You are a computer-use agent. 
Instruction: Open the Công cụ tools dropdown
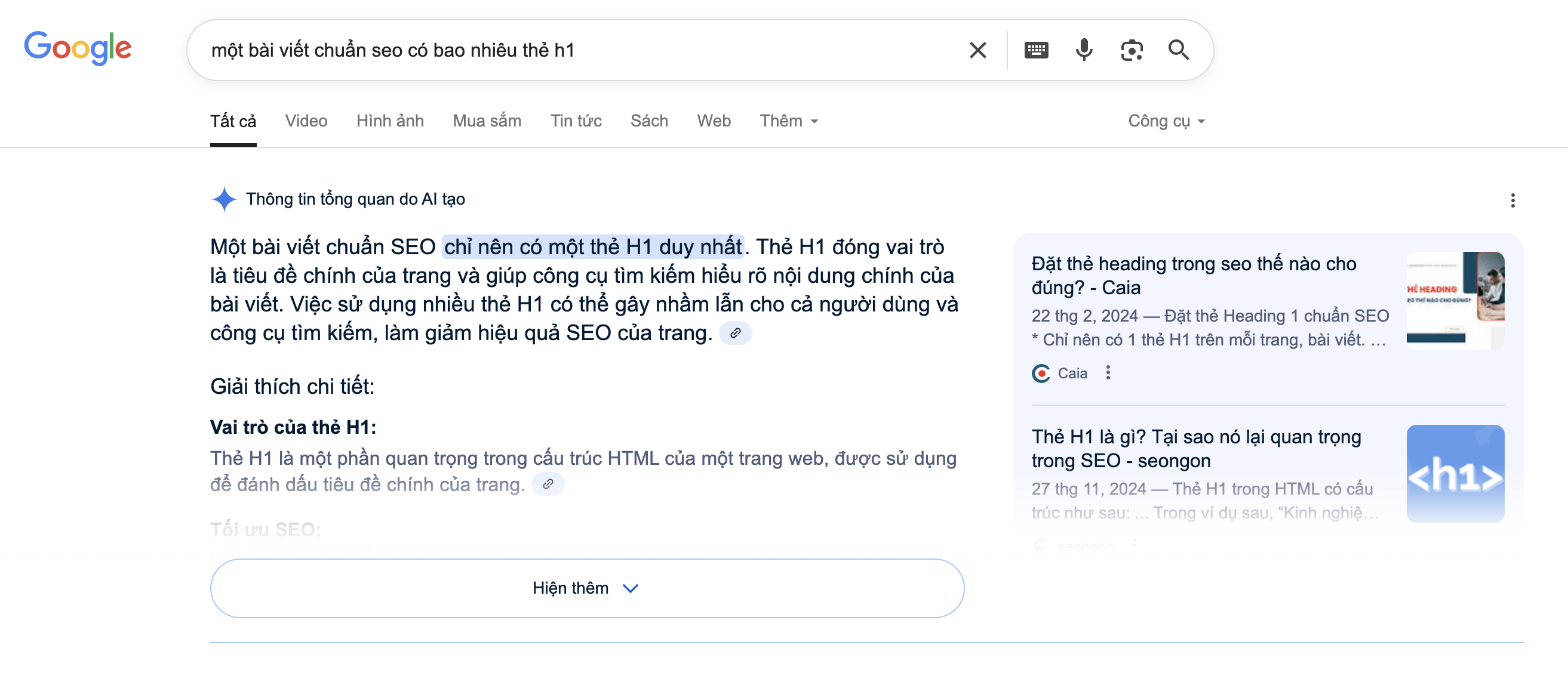[x=1166, y=121]
